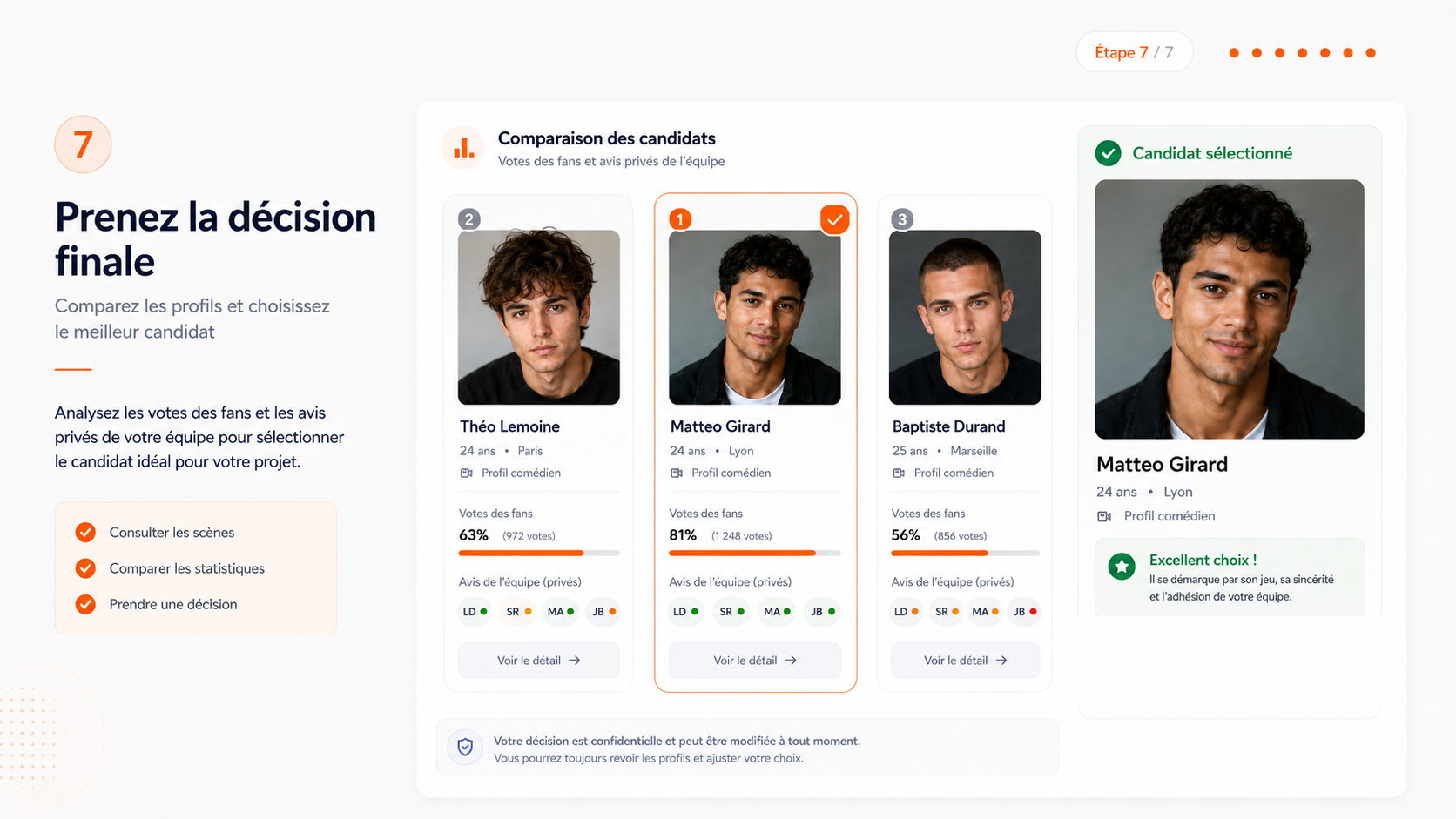Select Baptiste Durand's portrait thumbnail
This screenshot has width=1456, height=819.
point(965,317)
